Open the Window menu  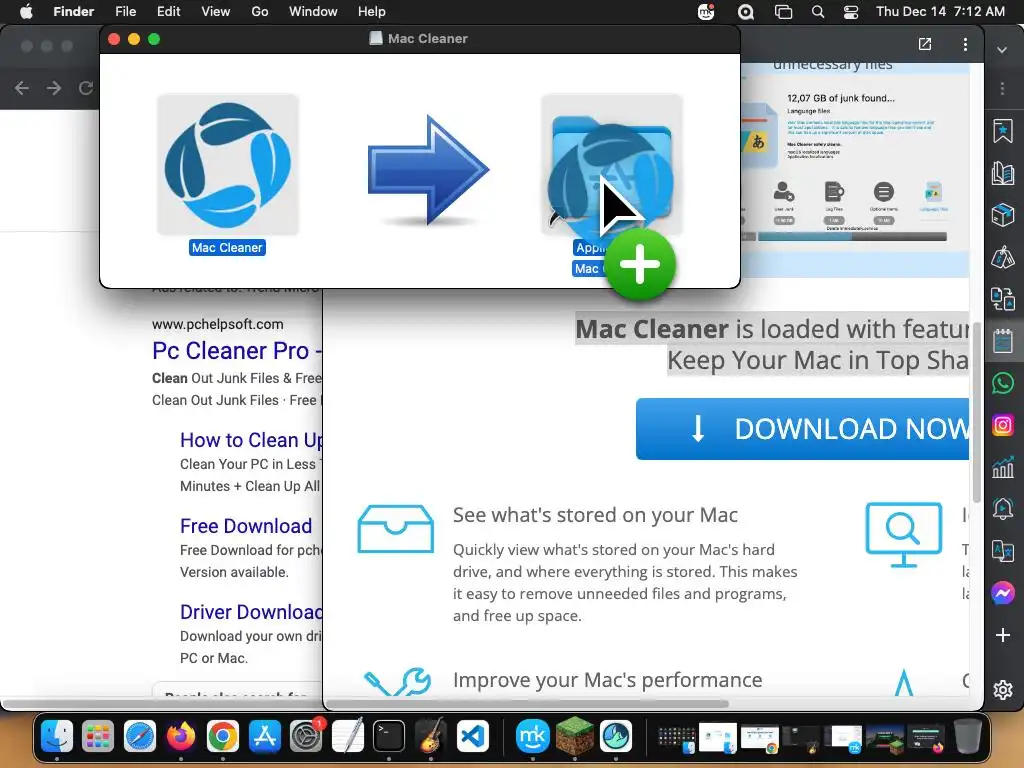(x=313, y=12)
